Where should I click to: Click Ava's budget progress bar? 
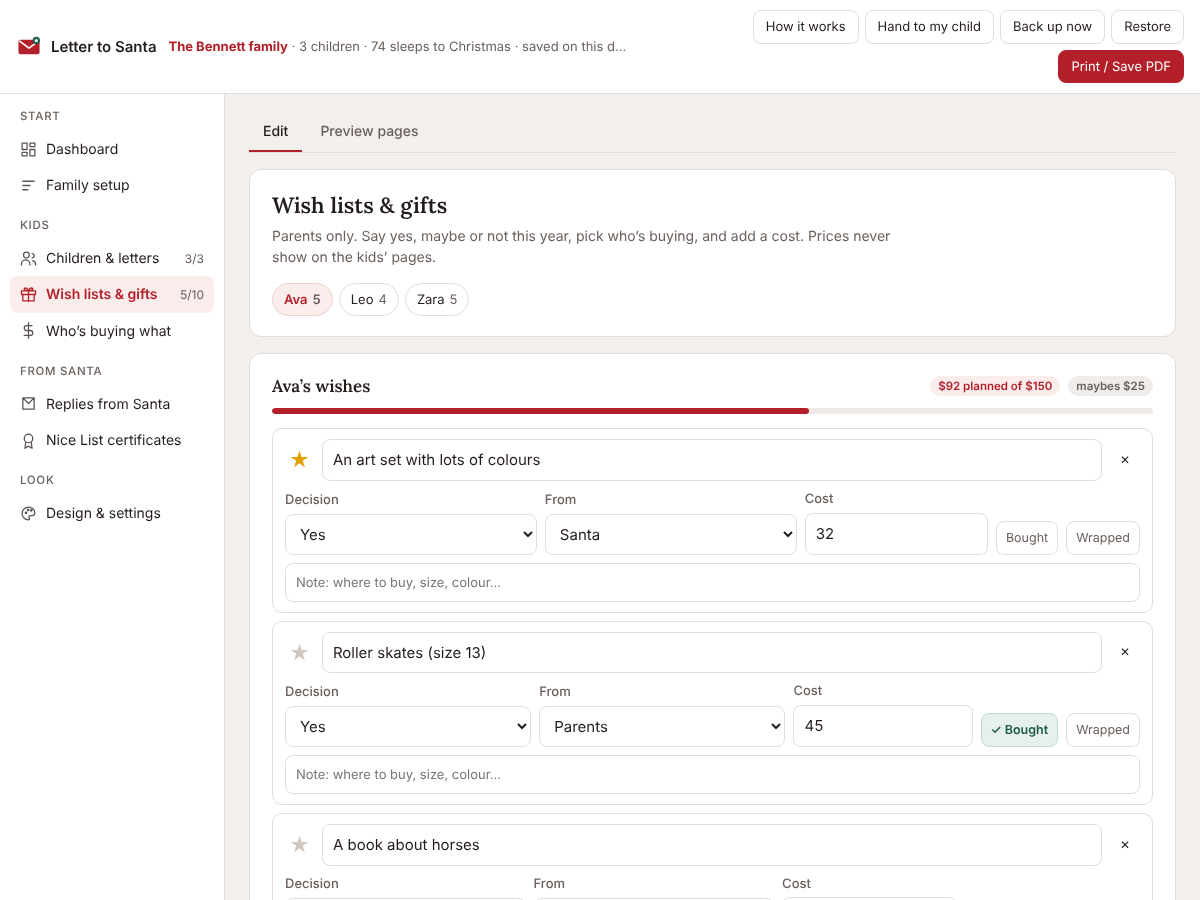tap(712, 411)
